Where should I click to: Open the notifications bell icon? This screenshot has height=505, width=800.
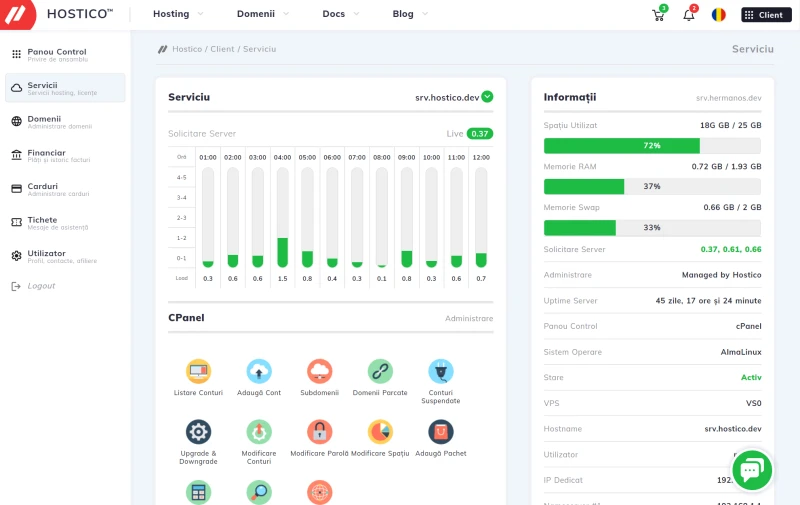pos(689,15)
